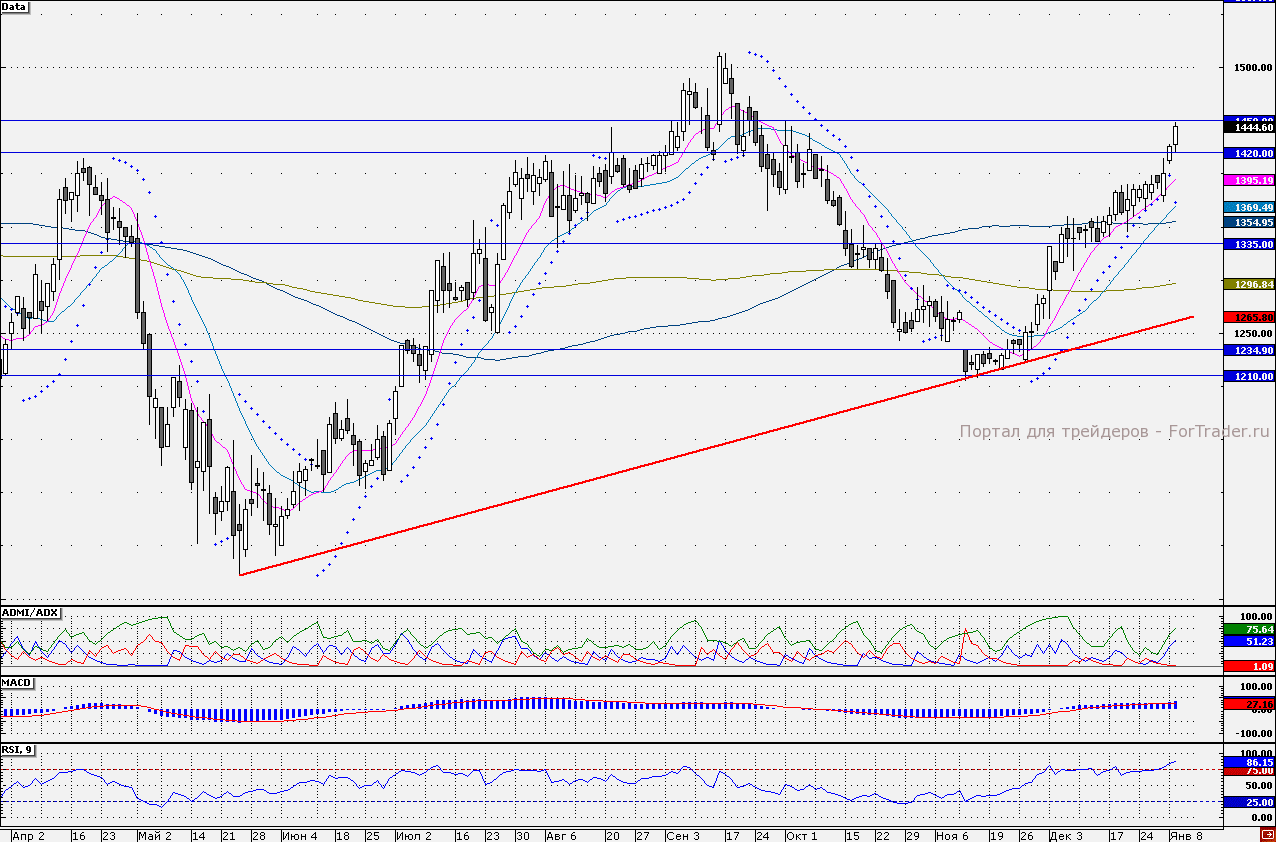Click the 1369.49 moving average price tag
The height and width of the screenshot is (842, 1276).
point(1250,207)
